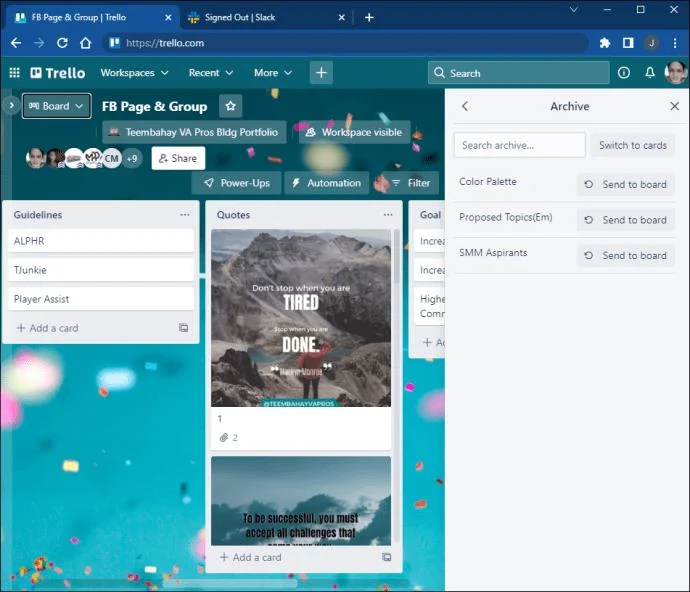Click the CM member avatar

pyautogui.click(x=111, y=158)
